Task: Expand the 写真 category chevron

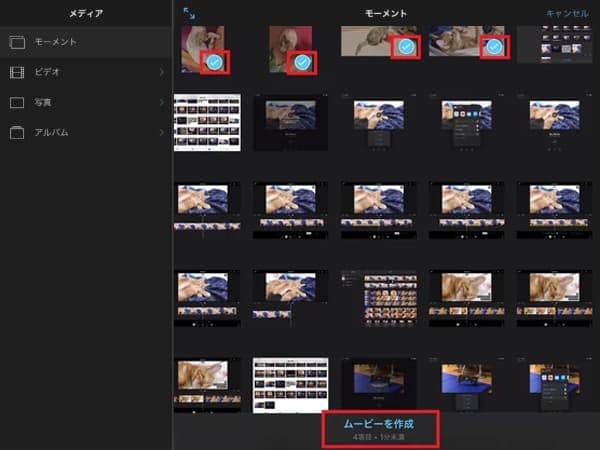Action: point(162,102)
